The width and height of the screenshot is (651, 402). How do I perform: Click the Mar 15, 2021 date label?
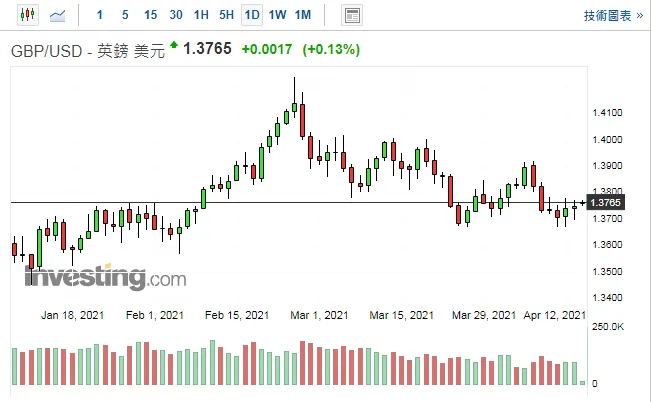click(x=401, y=315)
